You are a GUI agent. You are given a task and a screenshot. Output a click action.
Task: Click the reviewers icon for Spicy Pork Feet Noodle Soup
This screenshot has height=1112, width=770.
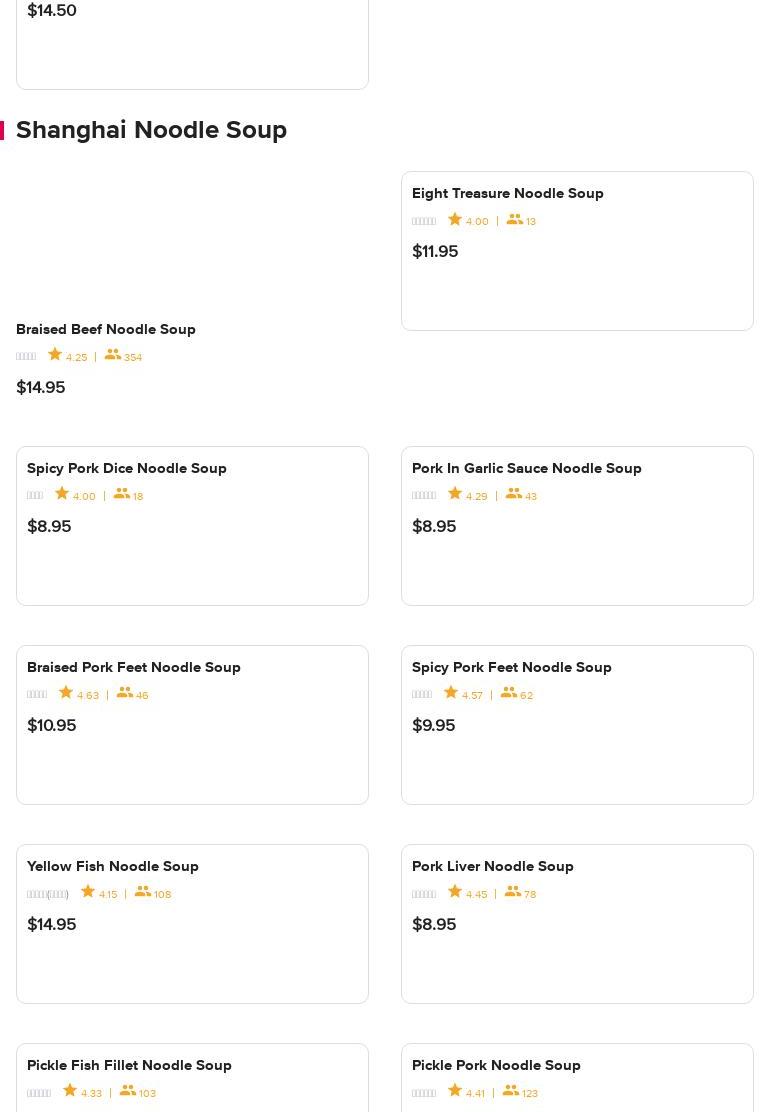509,693
